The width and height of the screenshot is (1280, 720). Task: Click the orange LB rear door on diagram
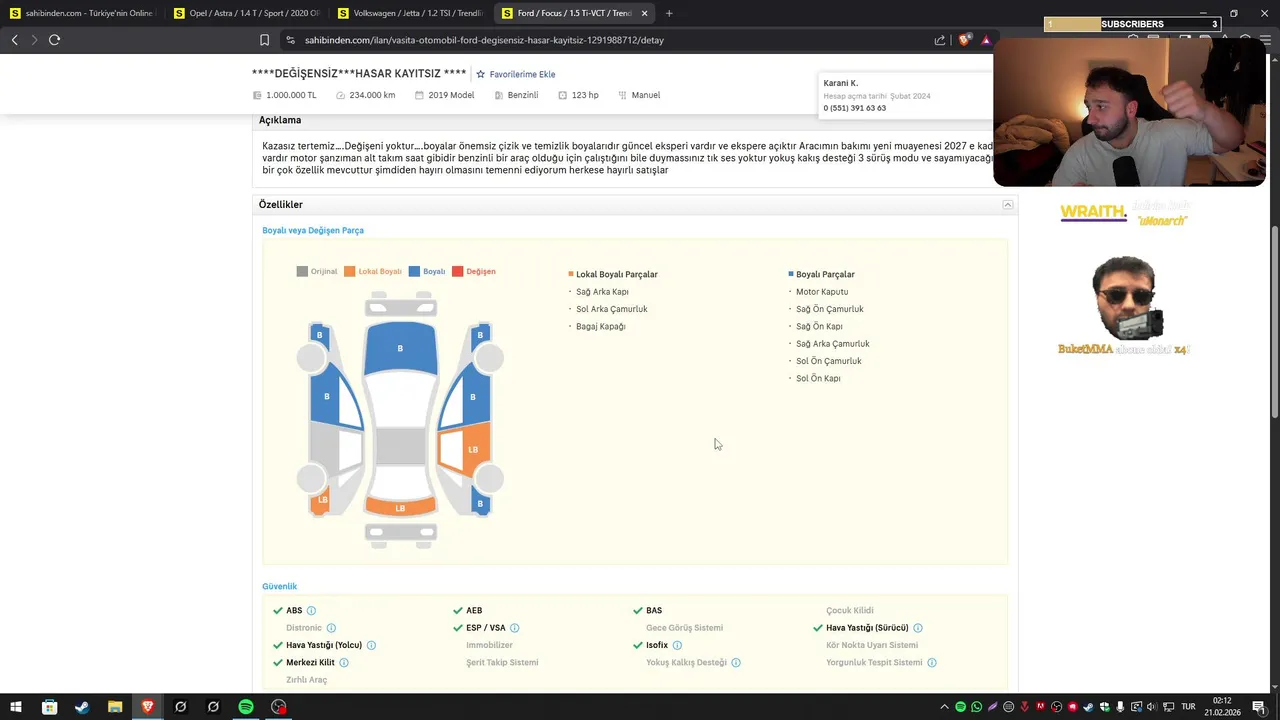point(473,449)
